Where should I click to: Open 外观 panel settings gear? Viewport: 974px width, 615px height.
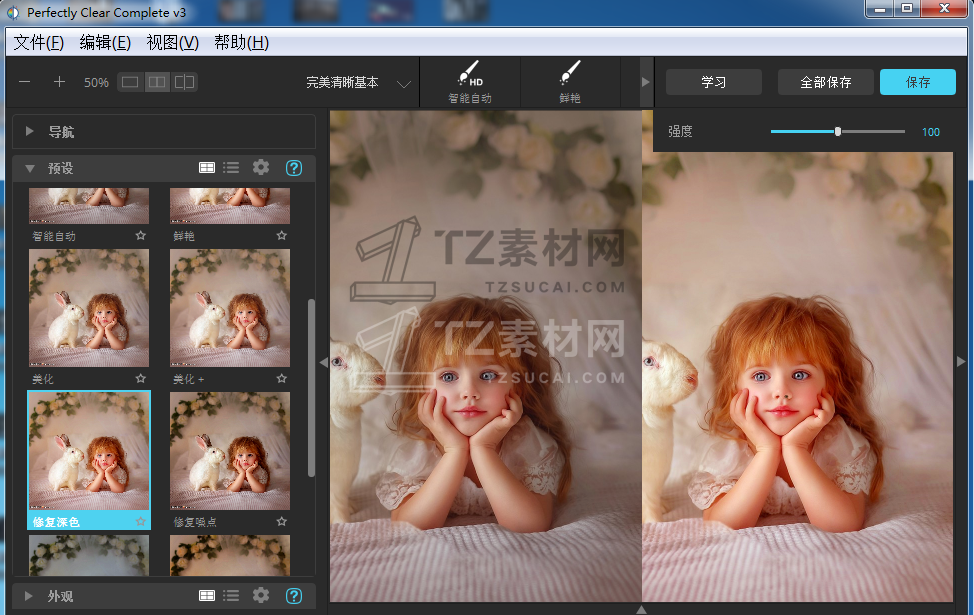[261, 596]
